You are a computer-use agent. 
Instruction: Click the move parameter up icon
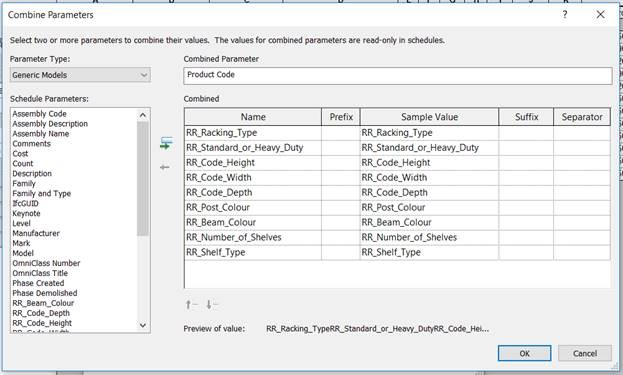(x=191, y=305)
